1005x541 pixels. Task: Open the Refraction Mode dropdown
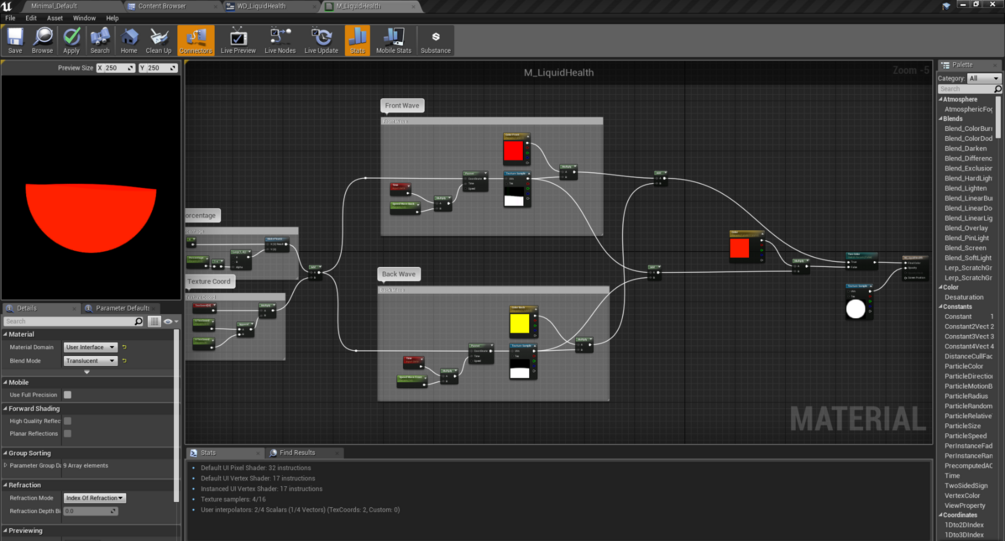point(94,498)
